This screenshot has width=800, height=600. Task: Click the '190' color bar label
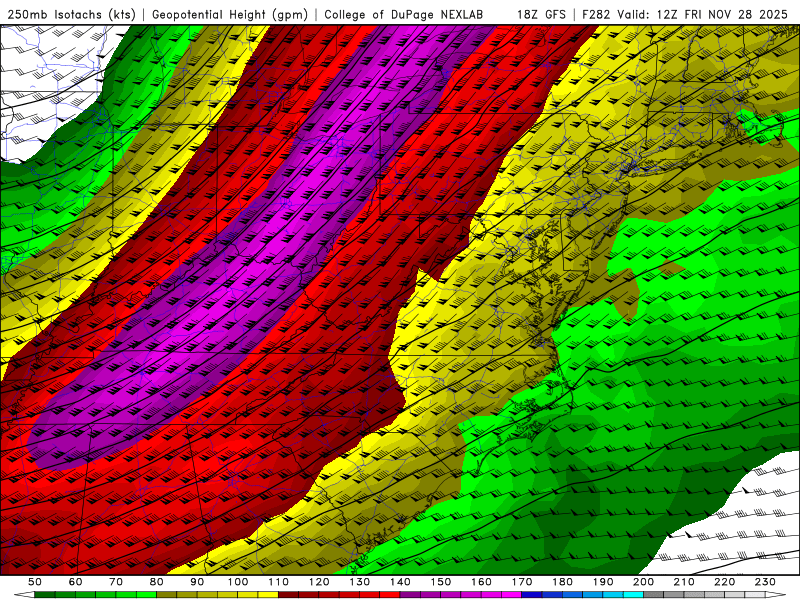point(603,582)
